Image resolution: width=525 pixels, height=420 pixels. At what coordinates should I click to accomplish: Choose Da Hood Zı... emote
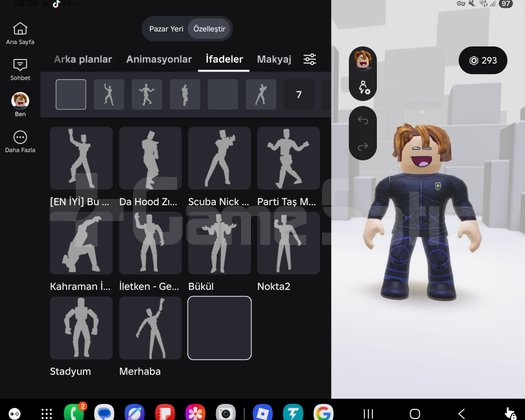(150, 158)
